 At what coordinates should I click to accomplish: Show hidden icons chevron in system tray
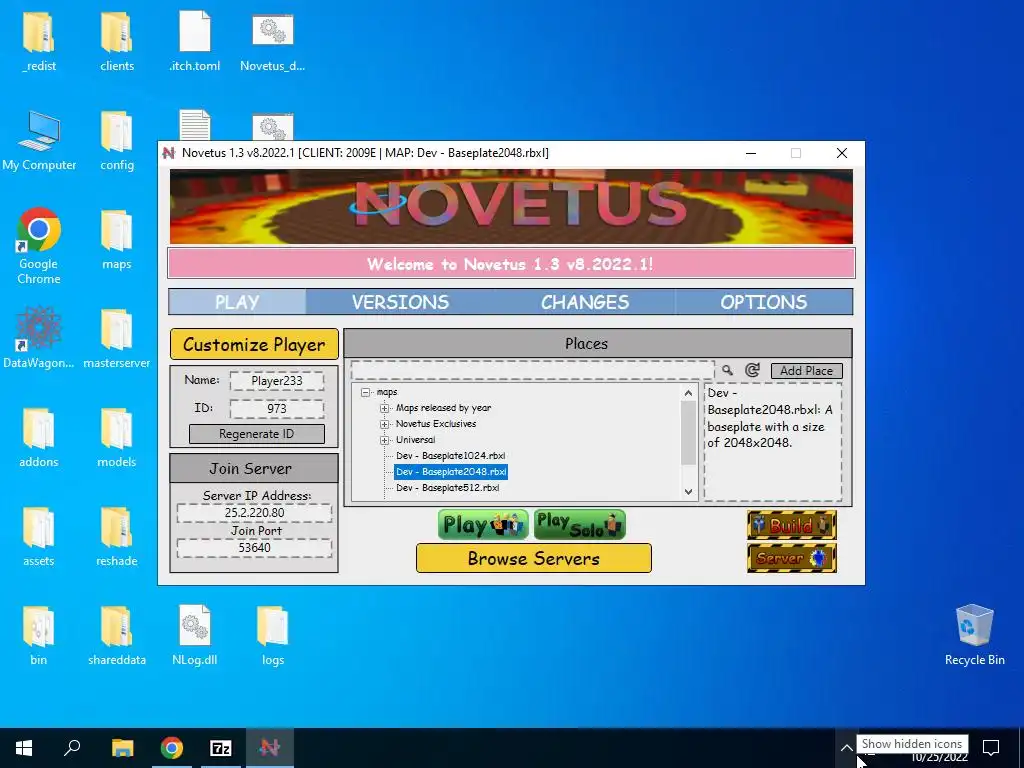click(846, 748)
